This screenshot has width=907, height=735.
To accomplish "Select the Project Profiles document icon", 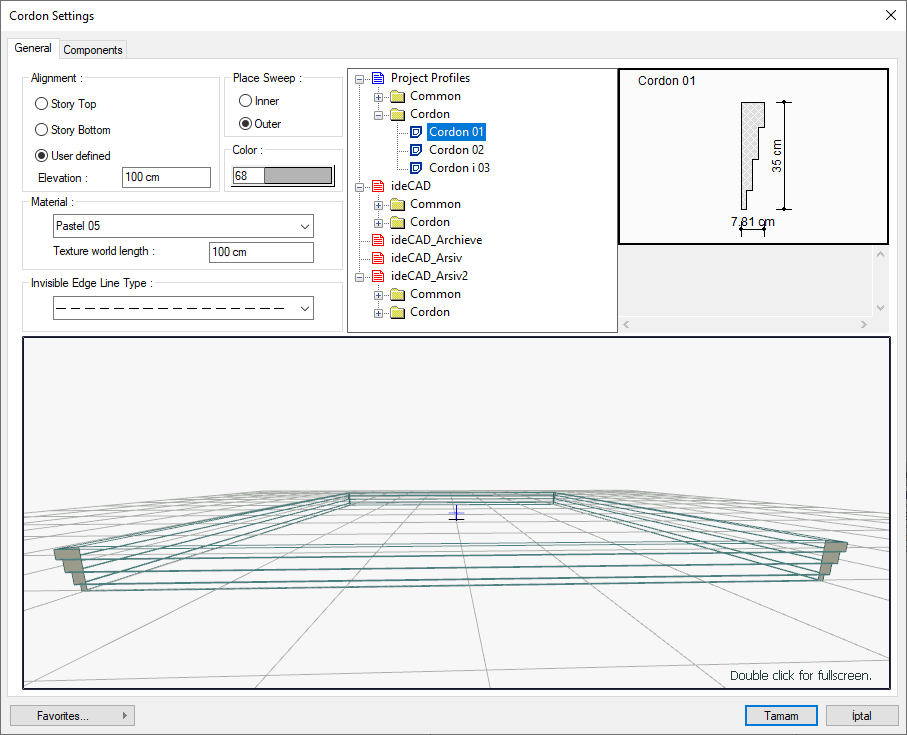I will pyautogui.click(x=378, y=78).
